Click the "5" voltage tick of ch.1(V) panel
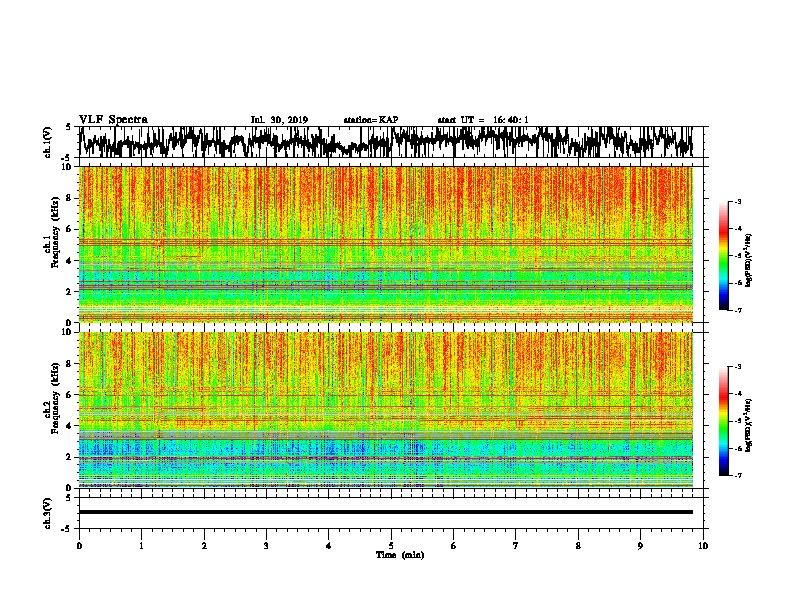792x612 pixels. [68, 127]
